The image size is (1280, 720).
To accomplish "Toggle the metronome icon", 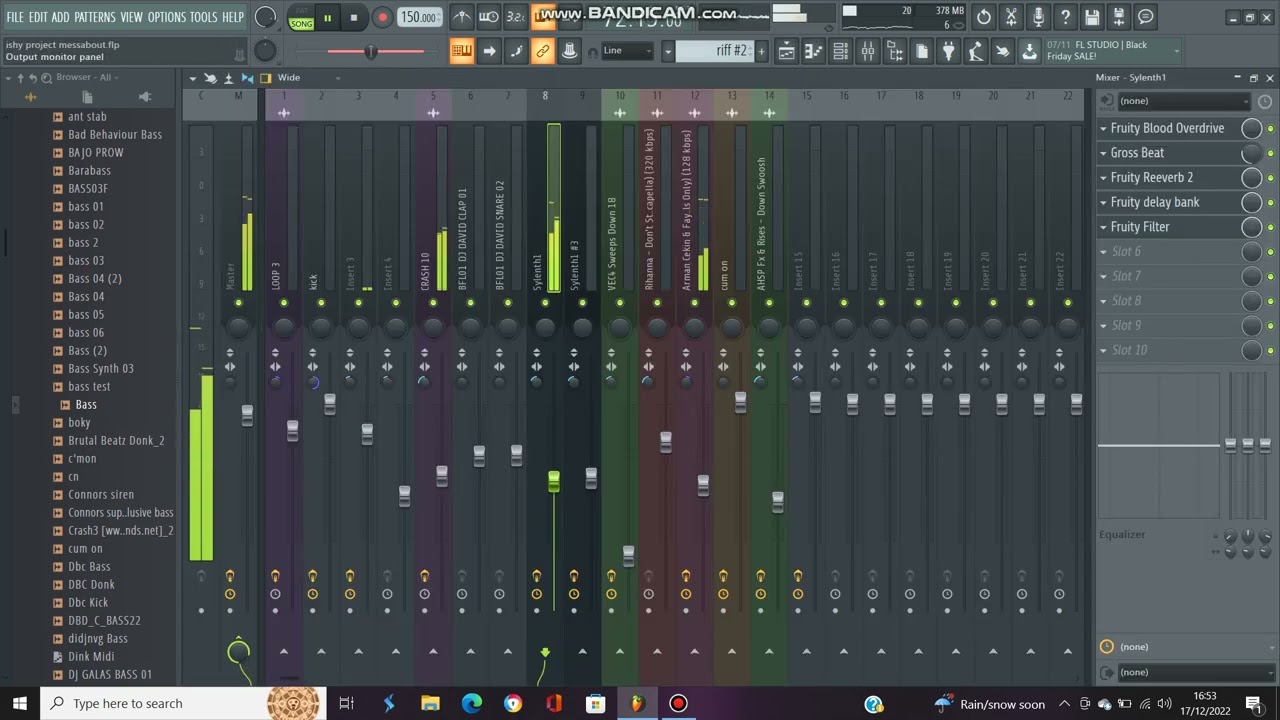I will (x=461, y=17).
